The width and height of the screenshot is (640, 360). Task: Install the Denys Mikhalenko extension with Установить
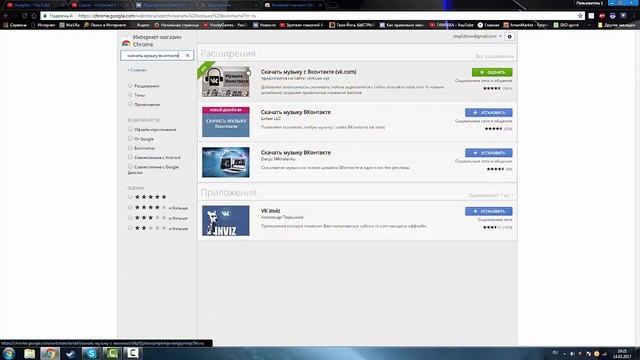[x=489, y=153]
